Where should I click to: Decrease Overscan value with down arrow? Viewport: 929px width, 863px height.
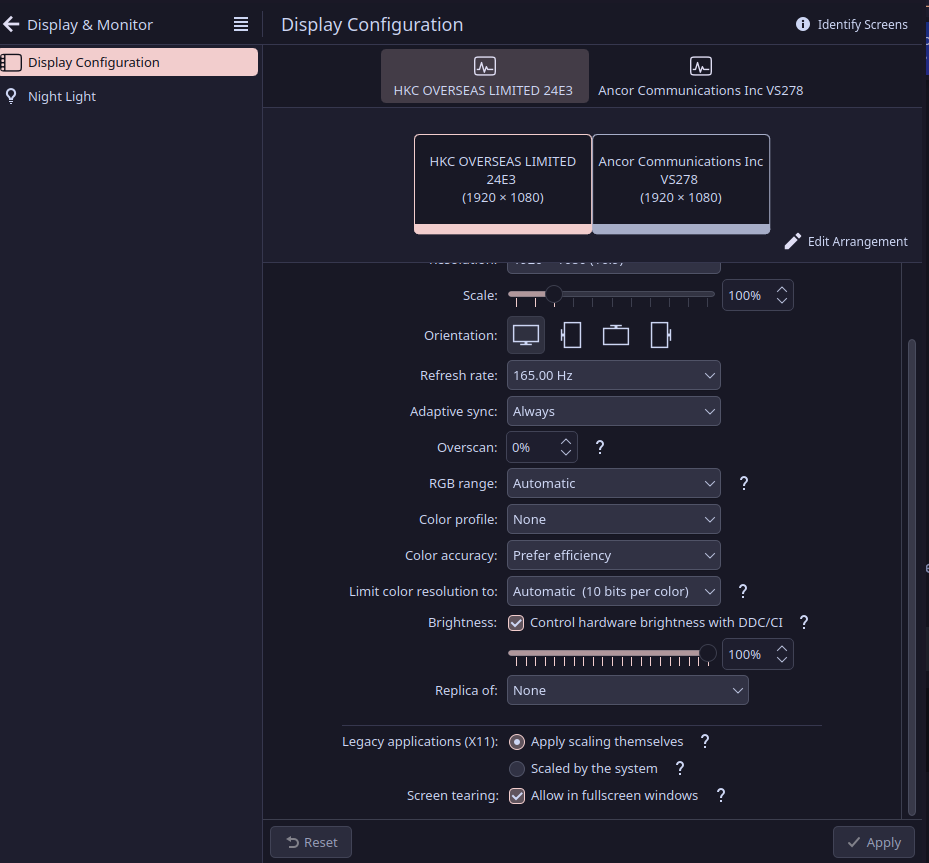point(566,453)
